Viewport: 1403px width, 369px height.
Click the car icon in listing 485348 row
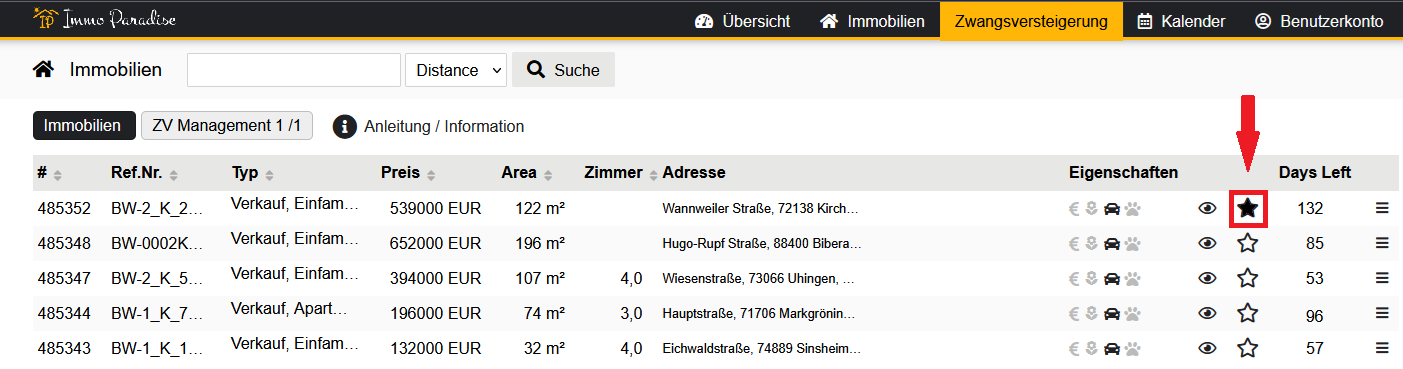(1112, 244)
